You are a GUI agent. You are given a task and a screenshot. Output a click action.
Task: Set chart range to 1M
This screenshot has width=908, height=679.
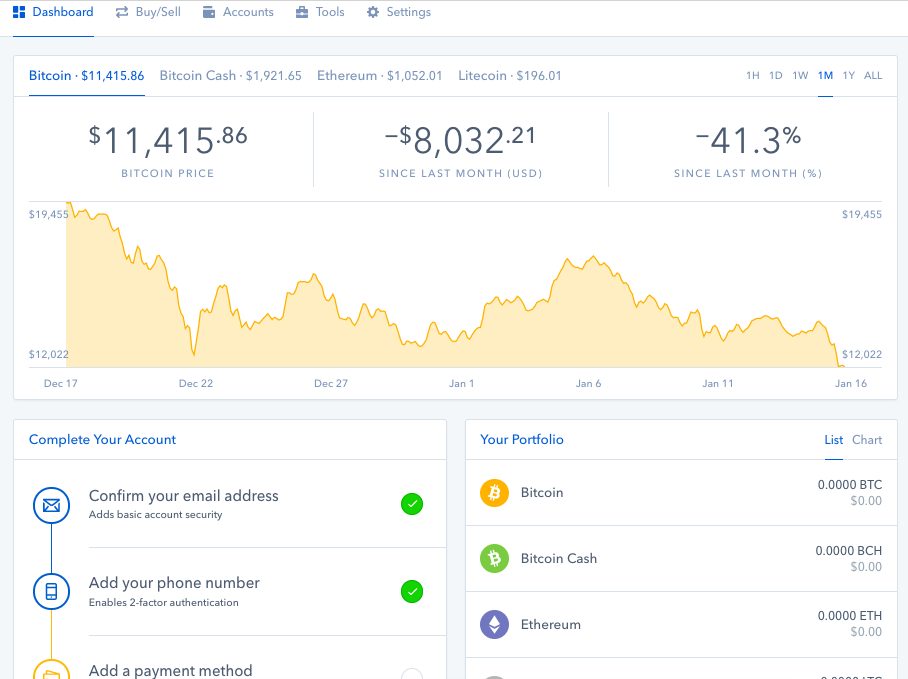pos(825,76)
